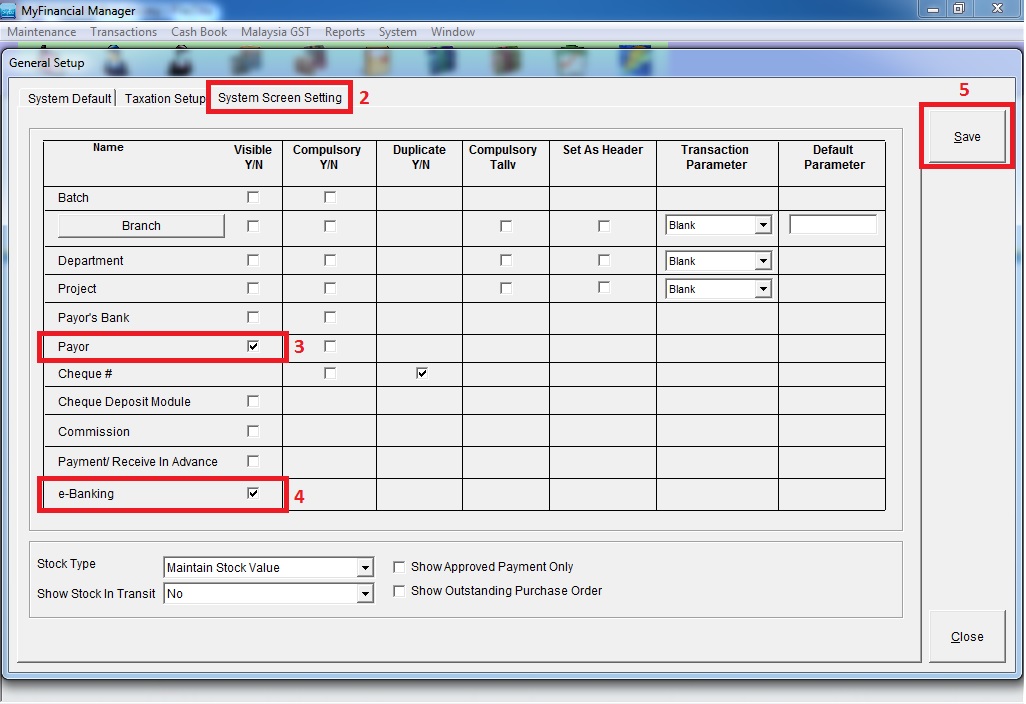
Task: Open the Malaysia GST menu
Action: pyautogui.click(x=275, y=32)
